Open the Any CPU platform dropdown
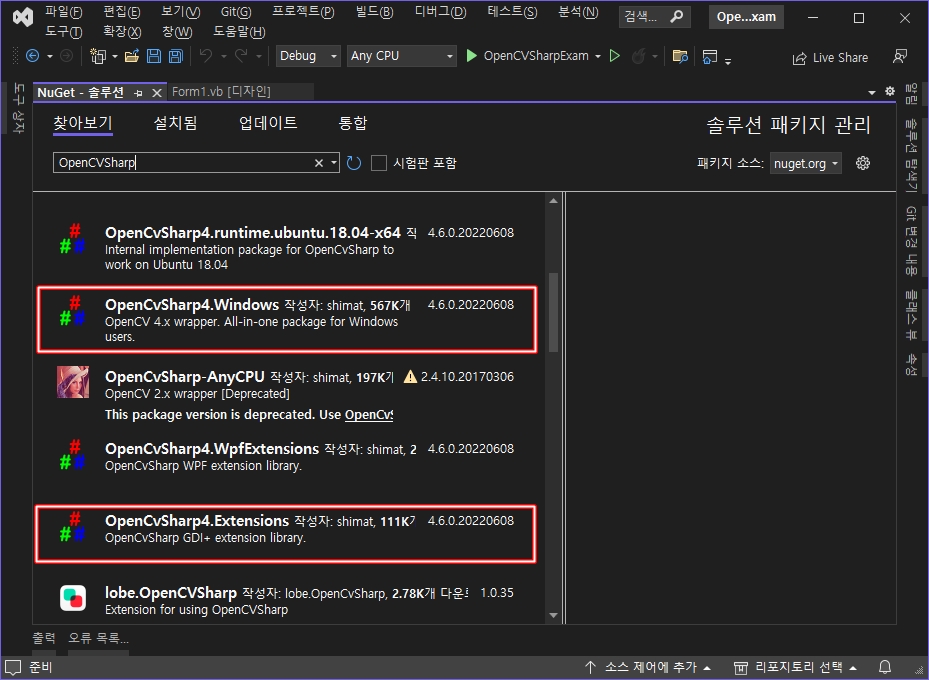Viewport: 929px width, 680px height. [x=402, y=56]
